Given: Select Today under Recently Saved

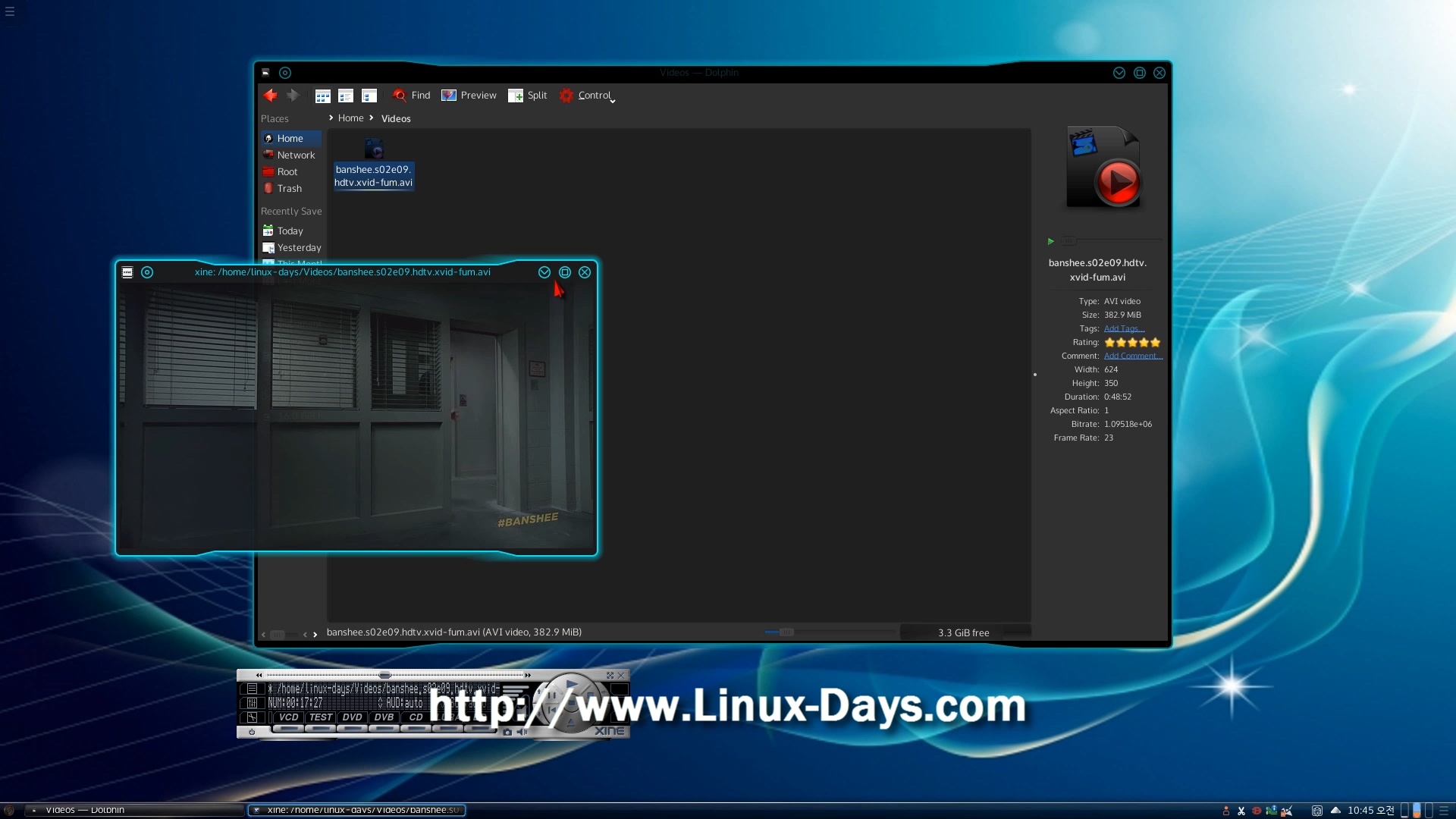Looking at the screenshot, I should [x=291, y=231].
